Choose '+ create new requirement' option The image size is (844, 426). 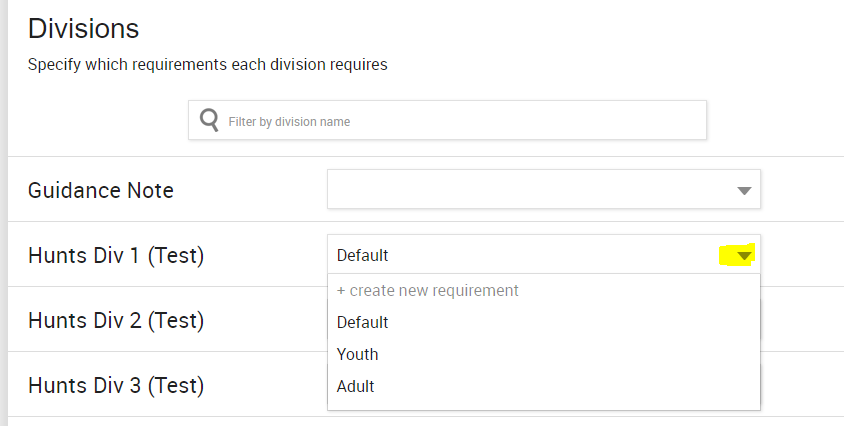point(428,291)
